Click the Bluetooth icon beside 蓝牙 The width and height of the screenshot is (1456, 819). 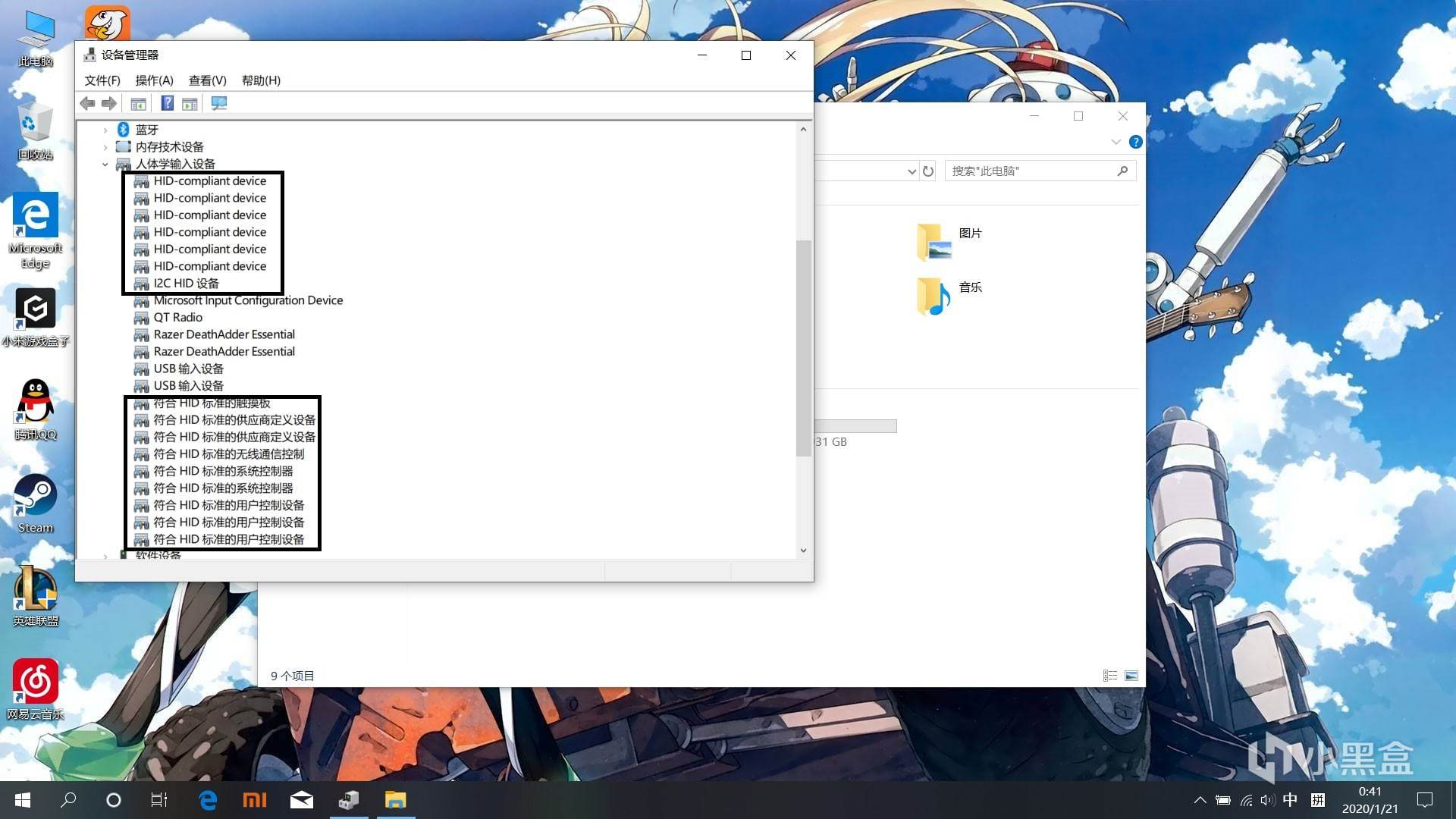123,130
